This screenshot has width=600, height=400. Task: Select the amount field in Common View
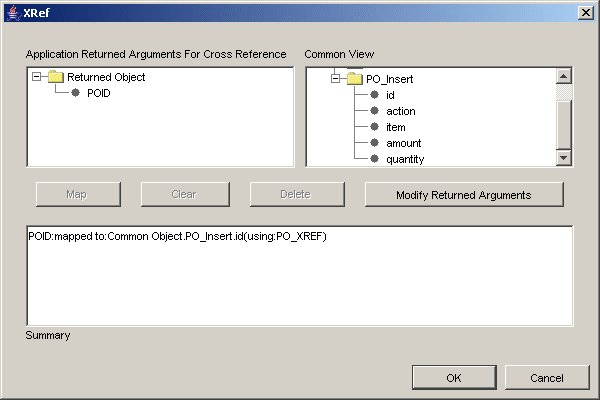[x=403, y=143]
